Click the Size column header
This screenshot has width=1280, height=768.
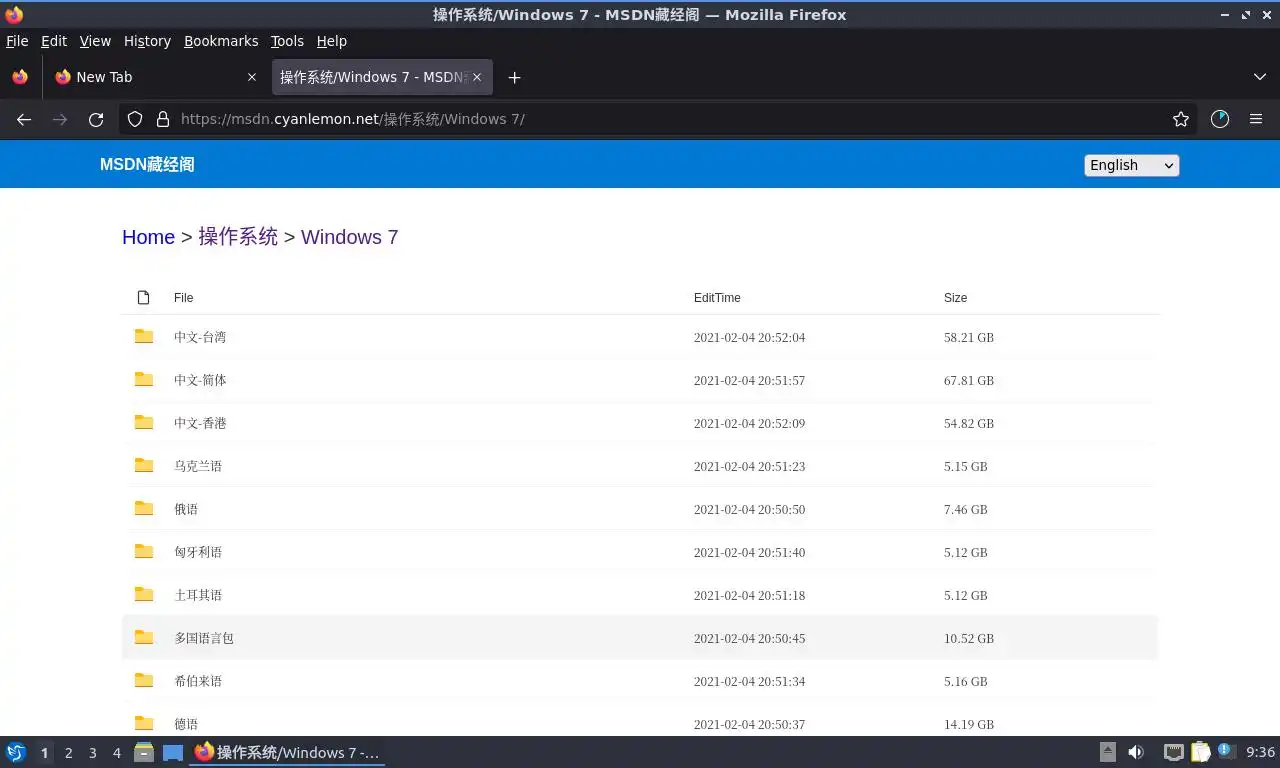(955, 298)
